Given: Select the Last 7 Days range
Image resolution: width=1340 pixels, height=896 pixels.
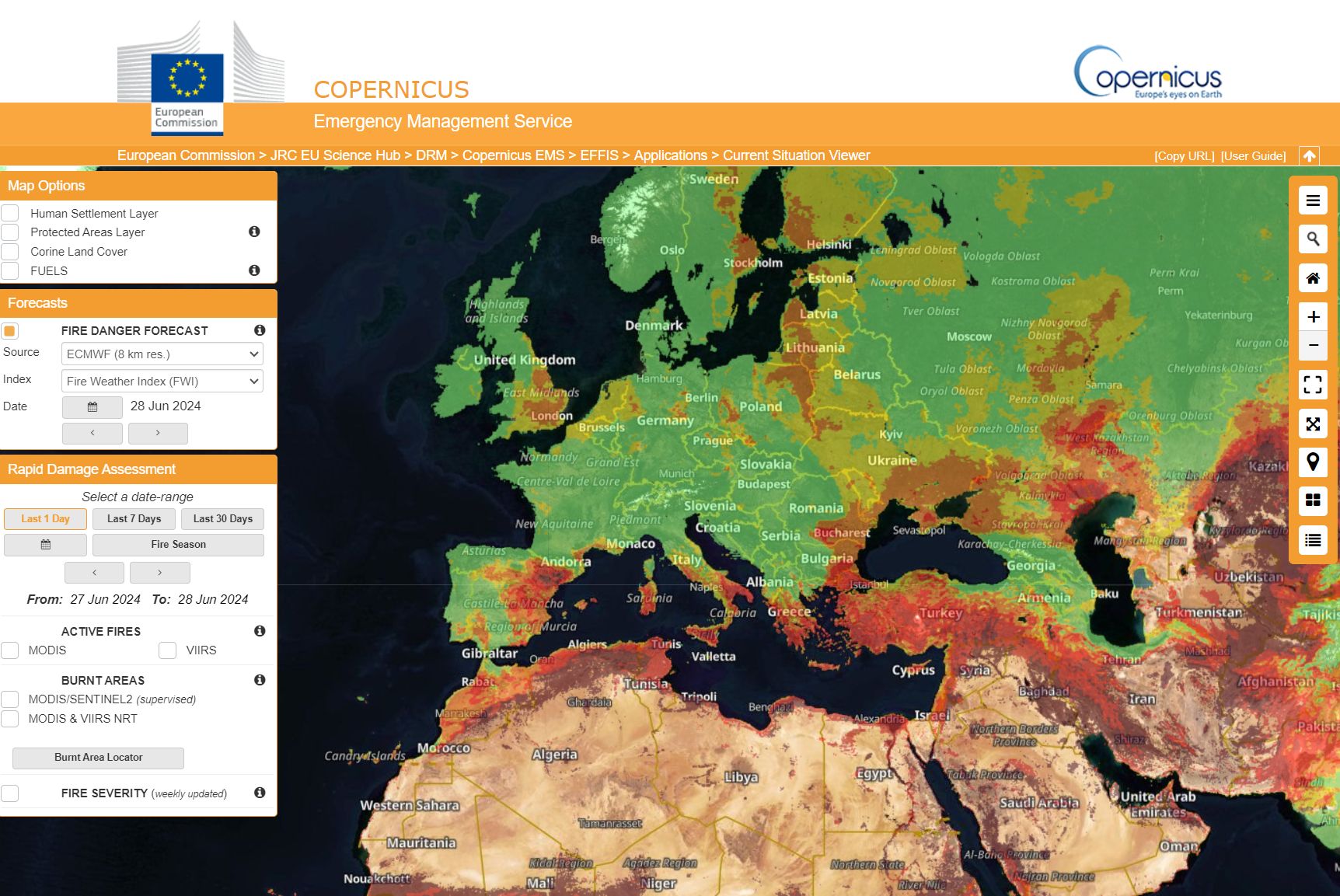Looking at the screenshot, I should point(134,519).
